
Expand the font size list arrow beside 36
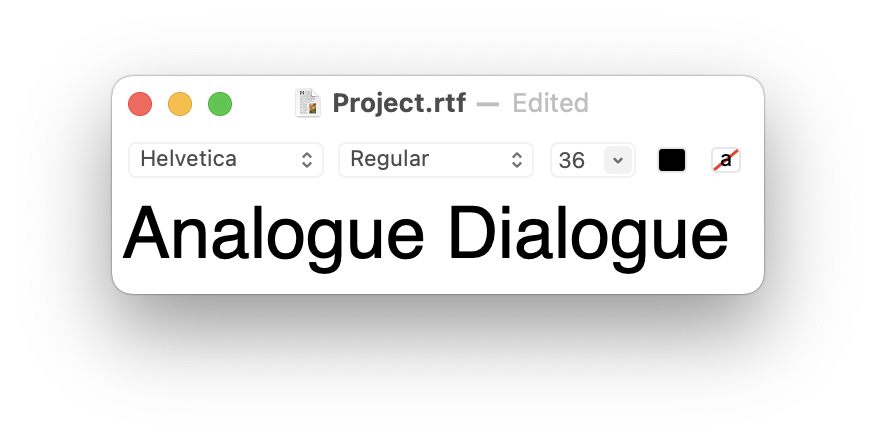(x=618, y=160)
